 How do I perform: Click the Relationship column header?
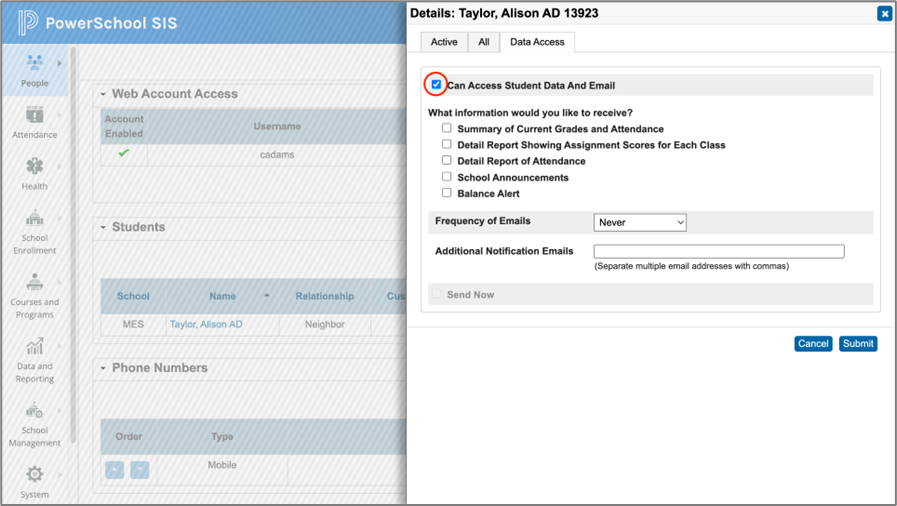(x=324, y=296)
